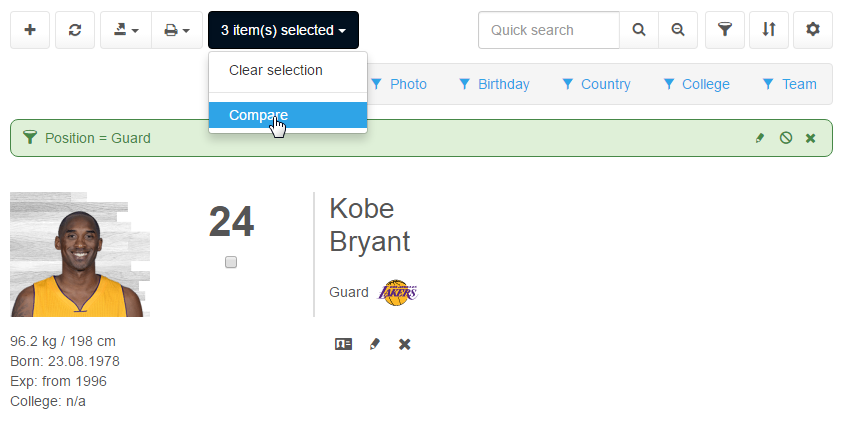Image resolution: width=844 pixels, height=425 pixels.
Task: Select Clear selection menu entry
Action: pos(276,70)
